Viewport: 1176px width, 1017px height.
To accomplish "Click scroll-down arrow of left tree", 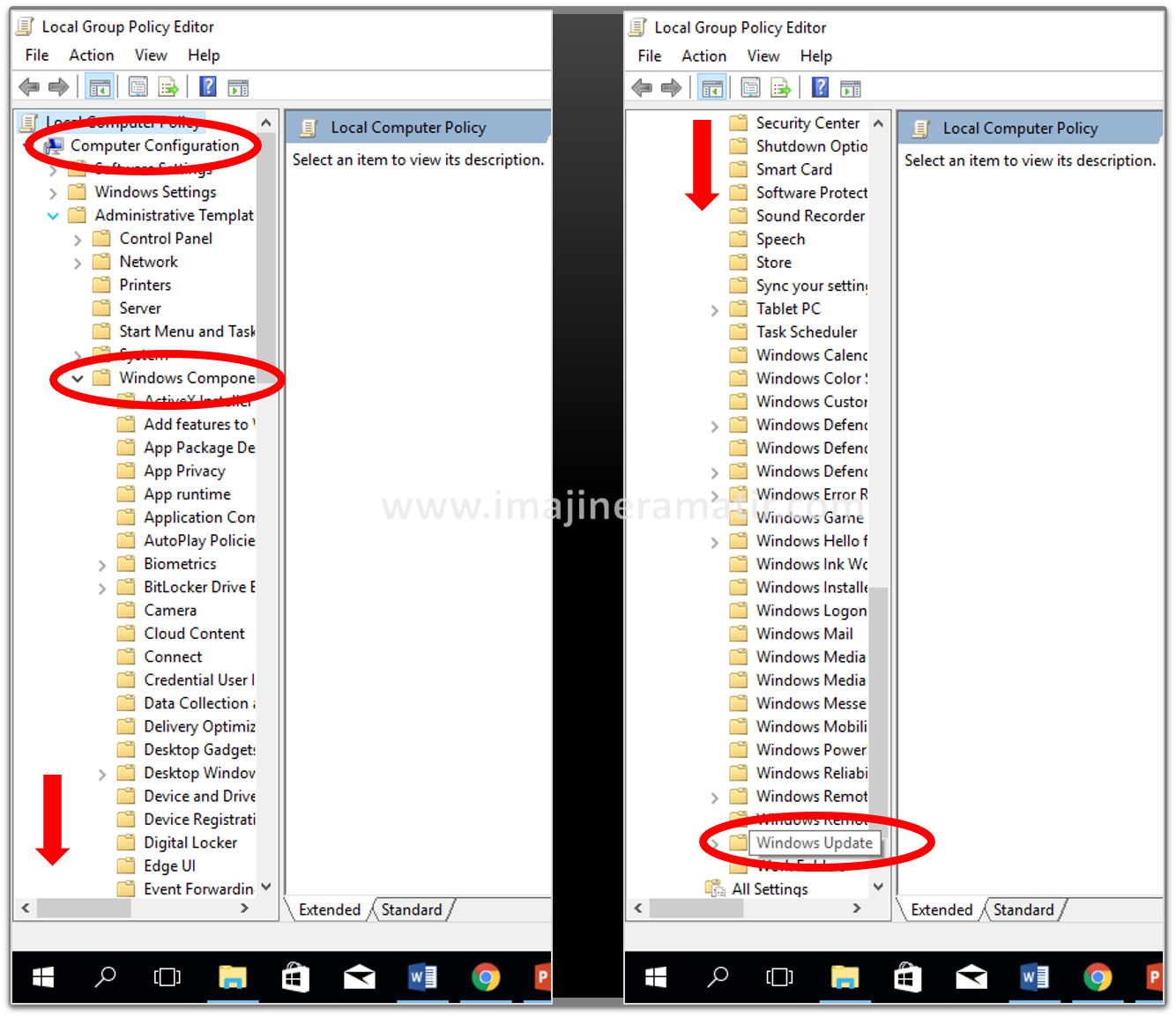I will tap(266, 887).
